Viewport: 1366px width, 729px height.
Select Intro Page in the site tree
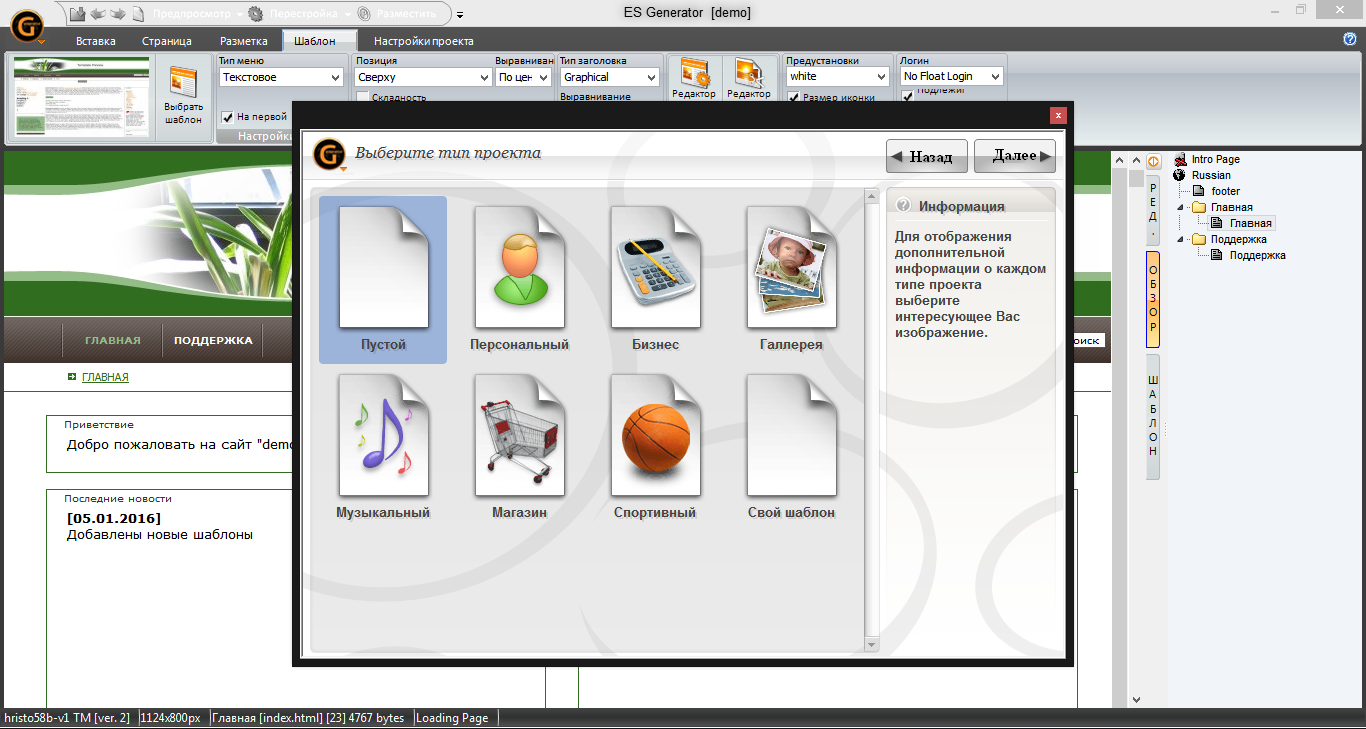pyautogui.click(x=1215, y=159)
